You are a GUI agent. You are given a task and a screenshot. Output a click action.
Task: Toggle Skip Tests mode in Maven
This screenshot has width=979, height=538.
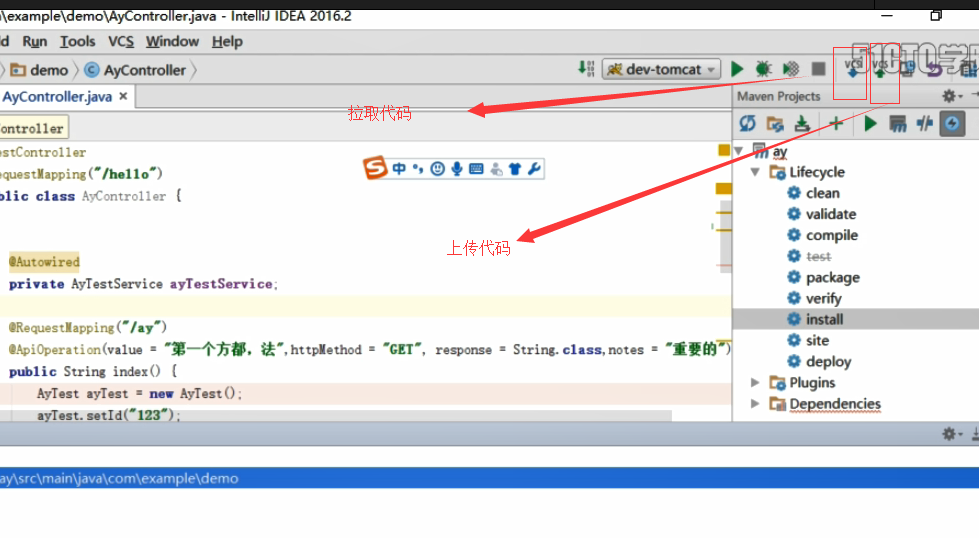pyautogui.click(x=952, y=124)
